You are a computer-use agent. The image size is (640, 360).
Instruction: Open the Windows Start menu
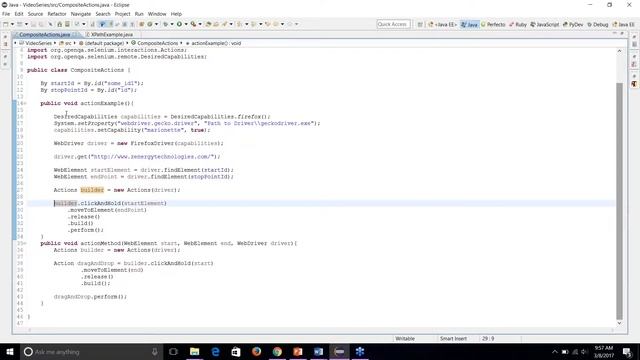point(10,351)
